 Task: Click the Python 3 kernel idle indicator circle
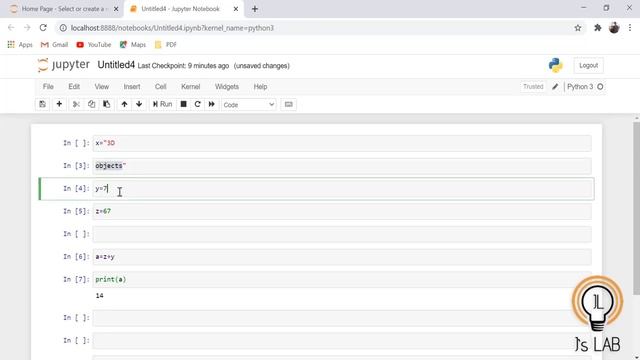[x=600, y=87]
